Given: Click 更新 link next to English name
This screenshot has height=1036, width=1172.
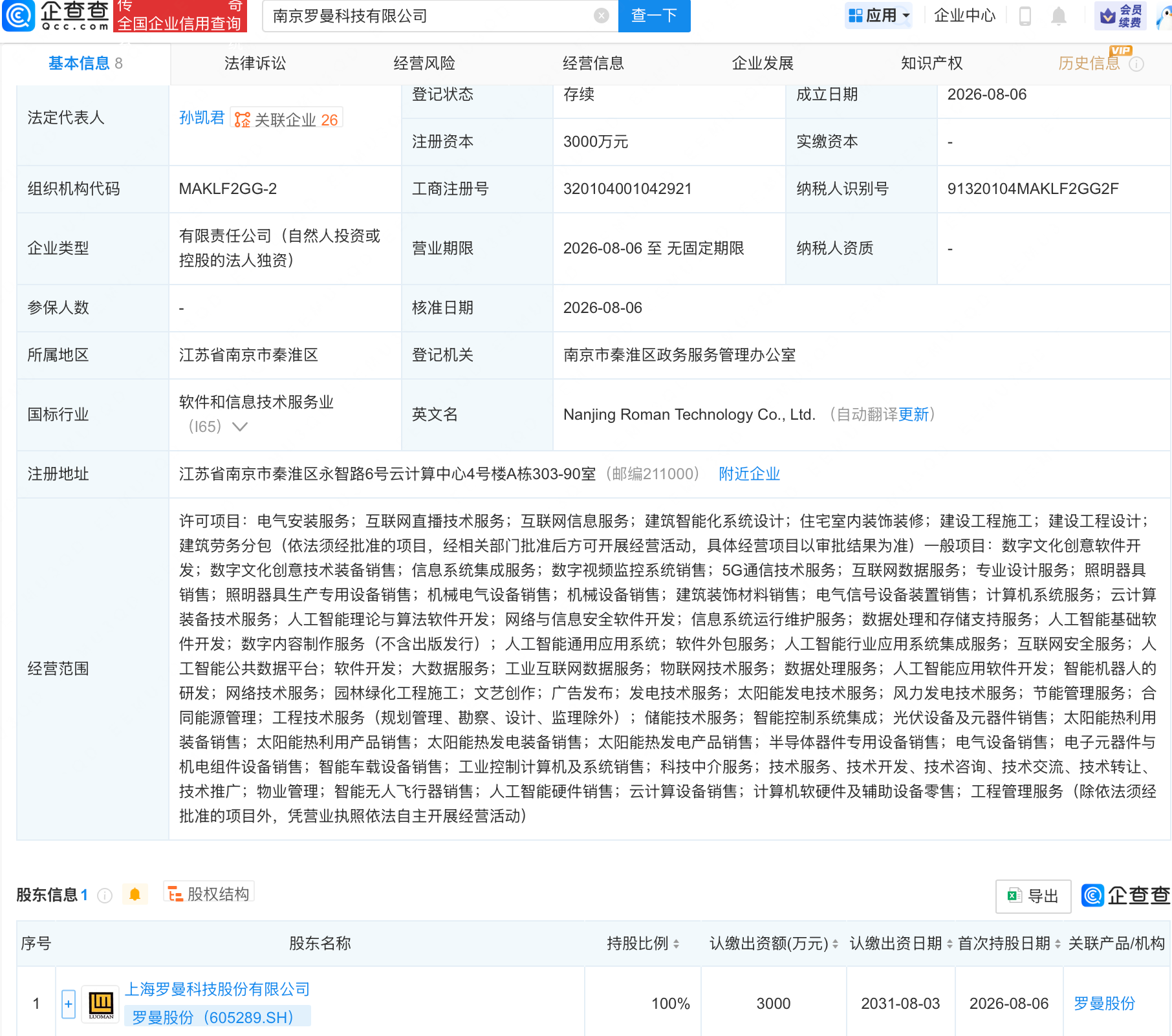Looking at the screenshot, I should 913,415.
